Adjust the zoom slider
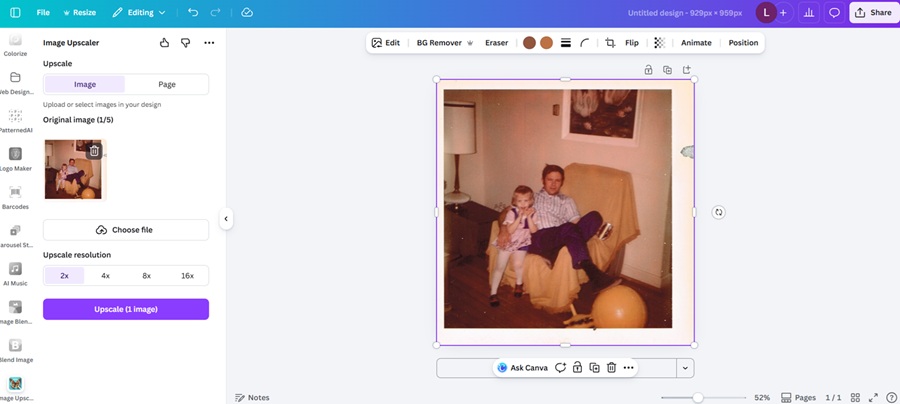 pos(698,398)
